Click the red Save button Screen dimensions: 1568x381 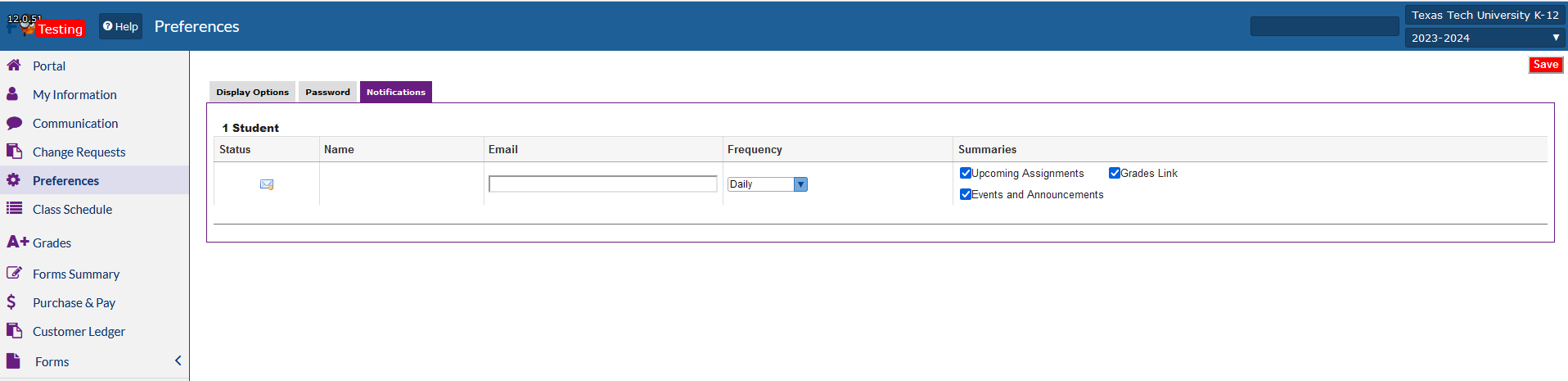click(x=1546, y=65)
